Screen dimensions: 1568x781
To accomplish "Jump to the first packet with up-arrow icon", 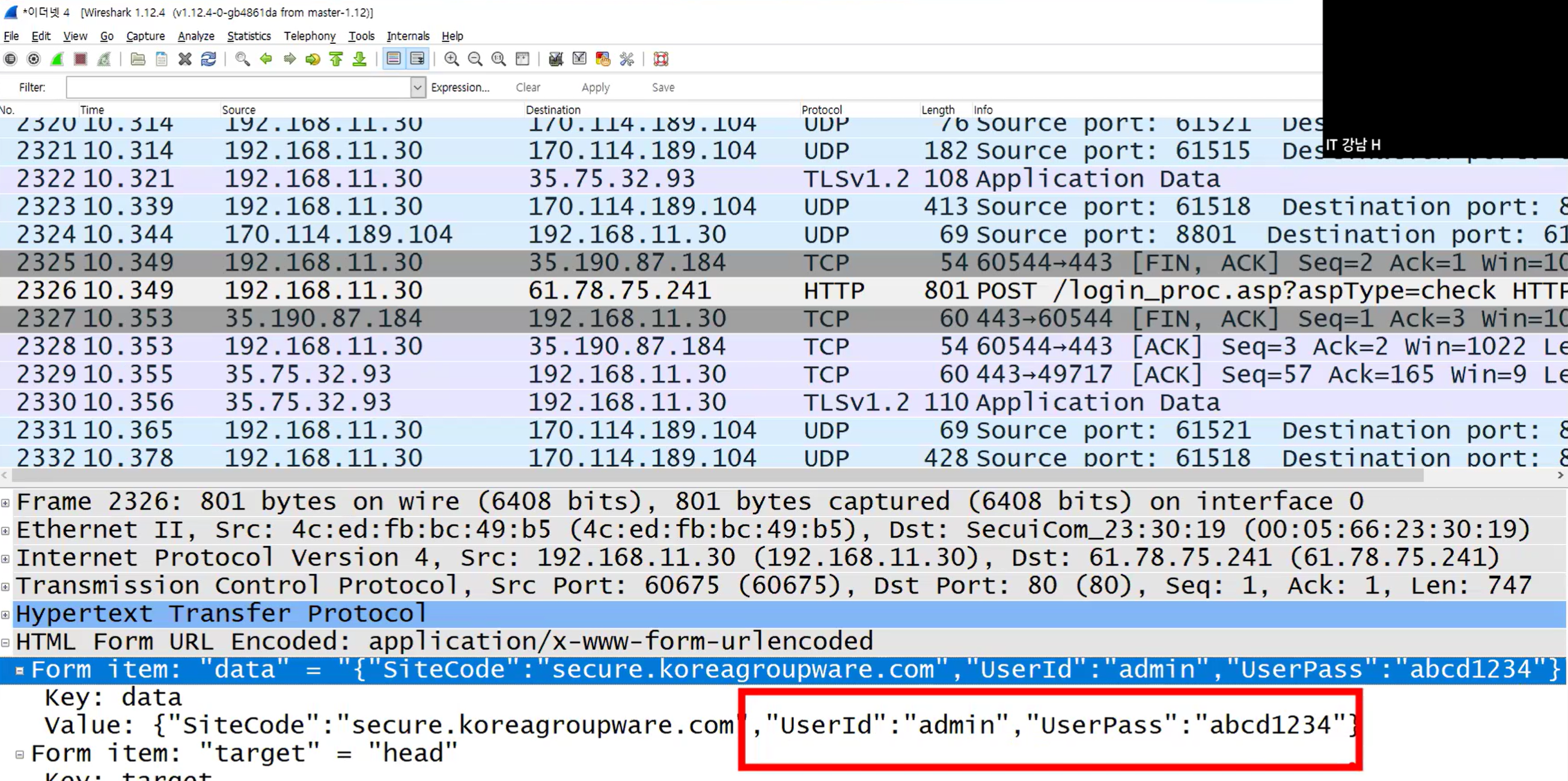I will 336,59.
